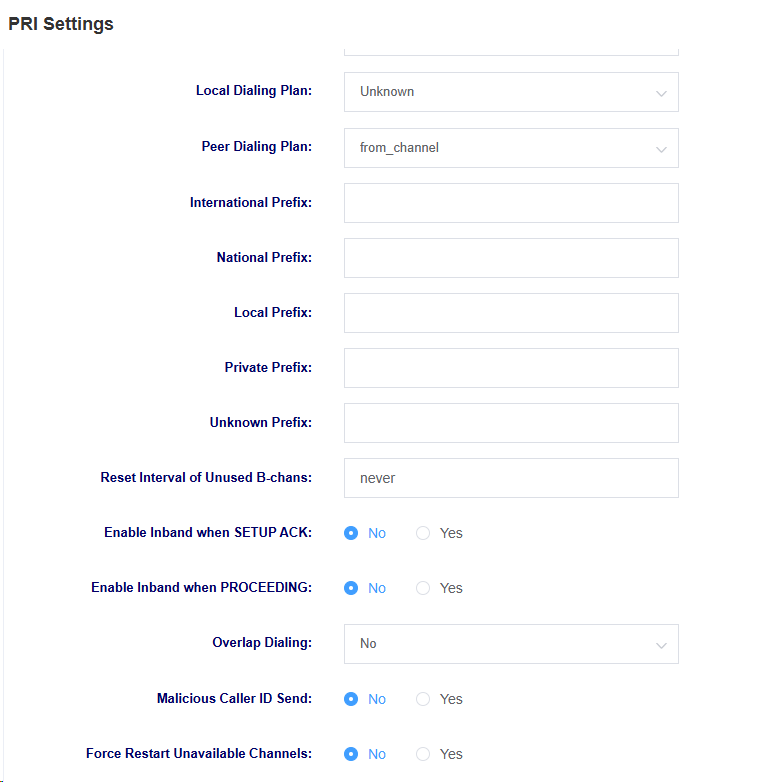Open the Overlap Dialing dropdown
This screenshot has width=767, height=782.
click(x=511, y=644)
